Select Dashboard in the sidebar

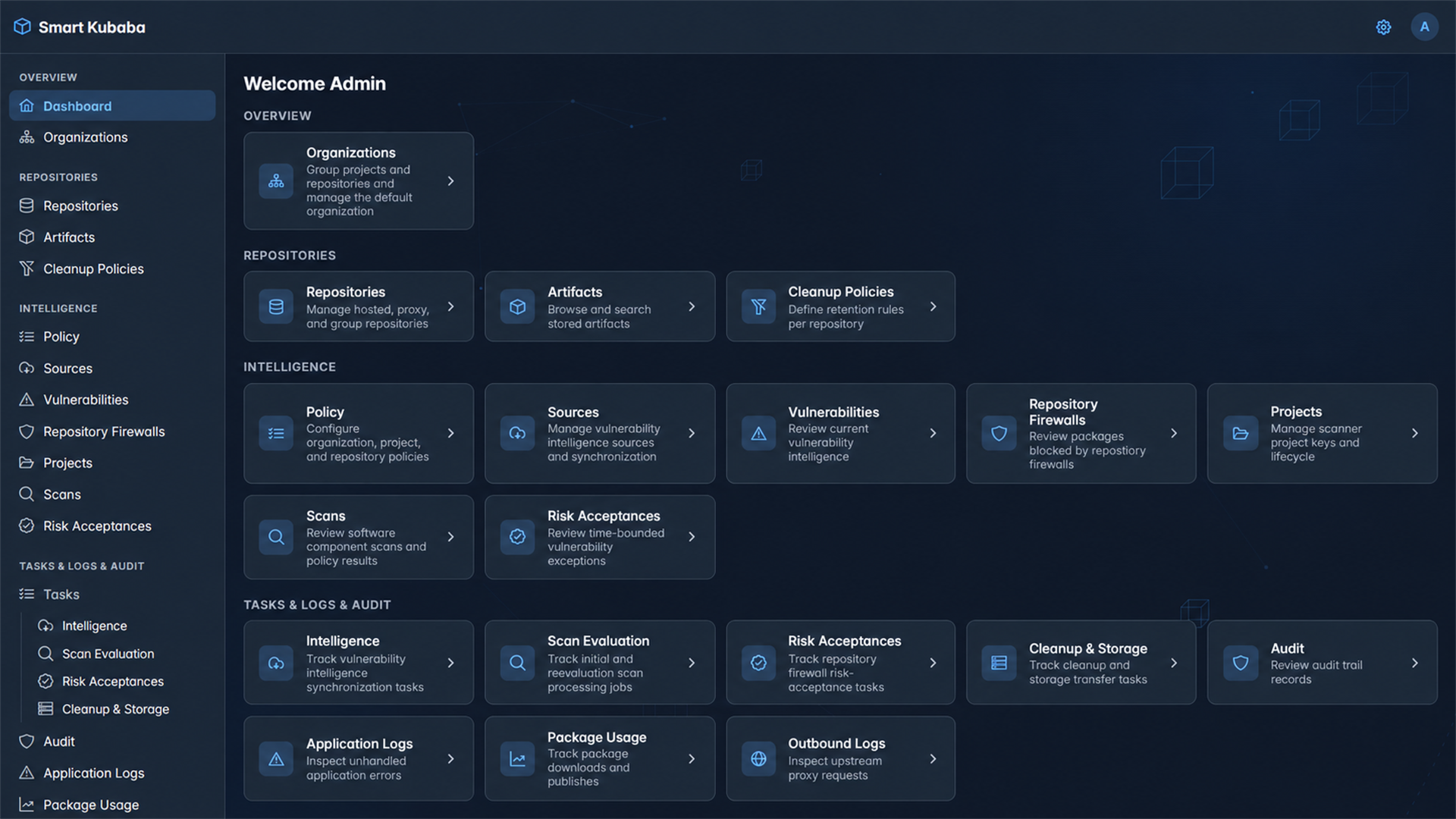pyautogui.click(x=112, y=106)
